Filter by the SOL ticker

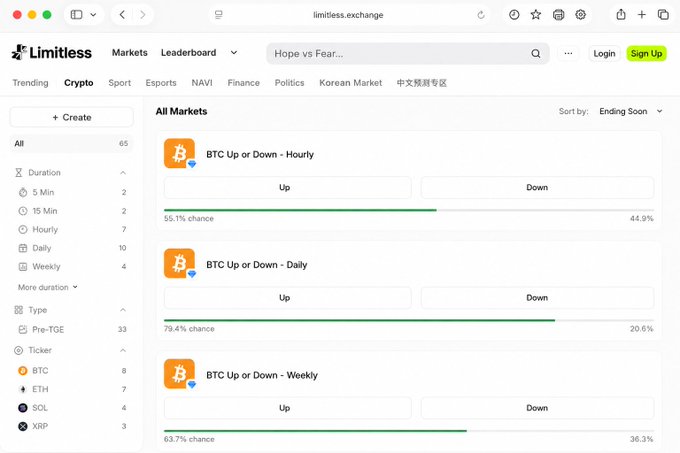(x=72, y=408)
